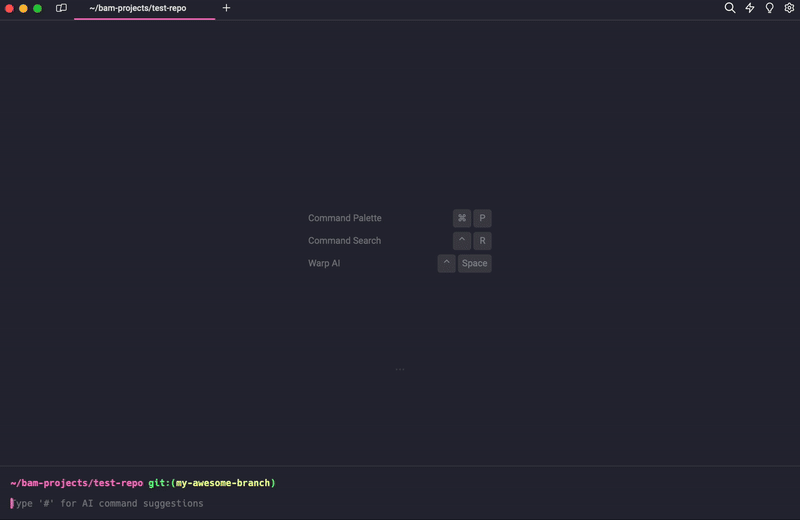The width and height of the screenshot is (800, 520).
Task: Click the R key cap
Action: (482, 240)
